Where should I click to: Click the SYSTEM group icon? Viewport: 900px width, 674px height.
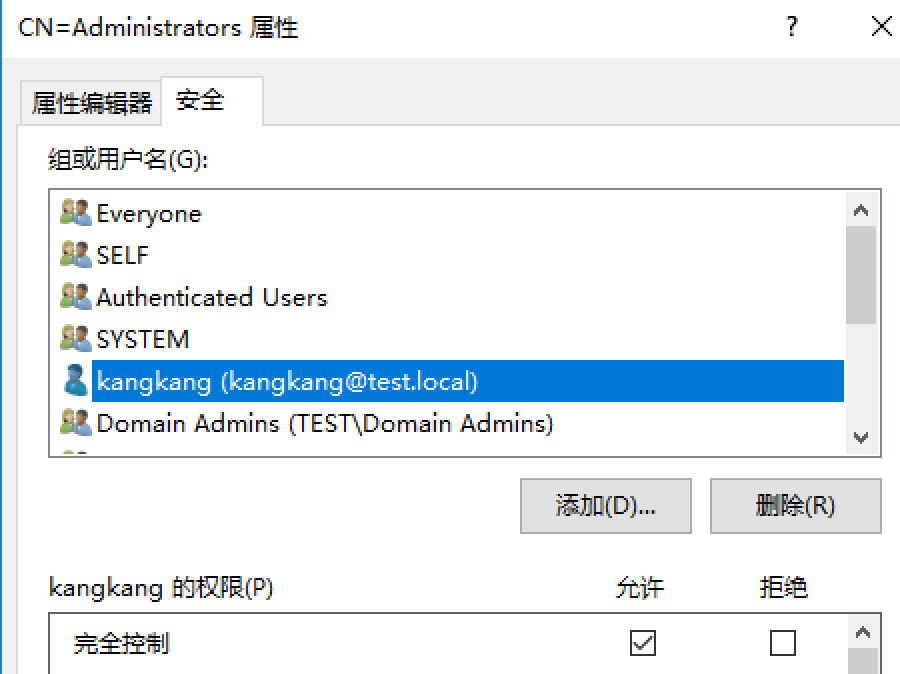coord(75,339)
